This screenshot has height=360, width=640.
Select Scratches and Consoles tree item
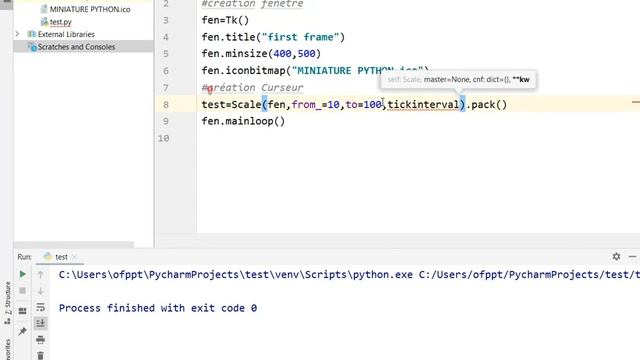tap(76, 47)
